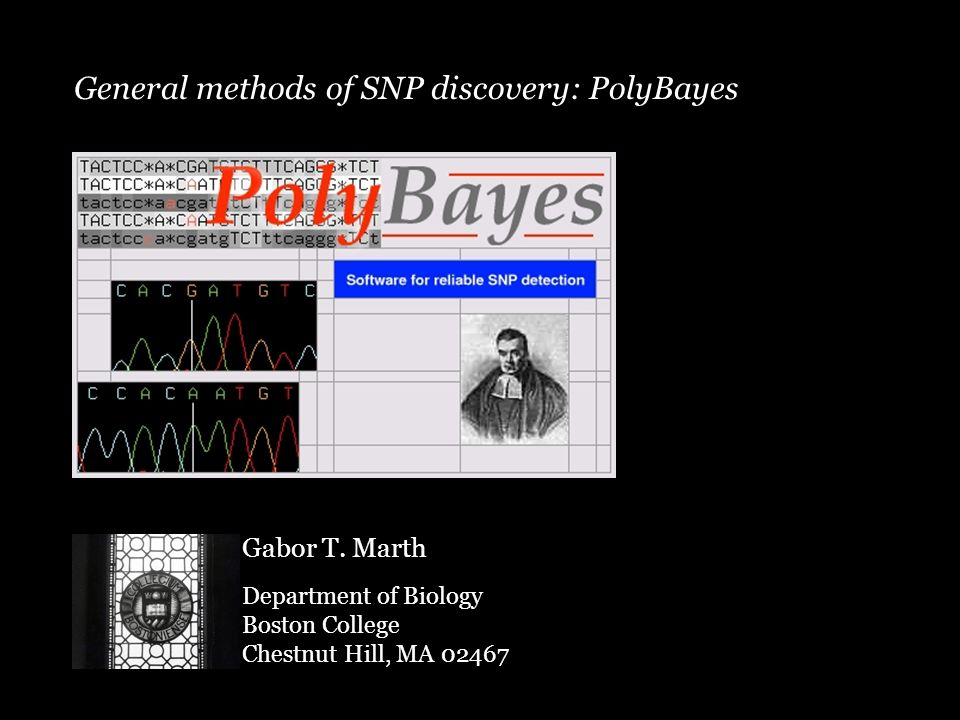This screenshot has height=720, width=960.
Task: Click the blue 'Software for reliable SNP detection' banner
Action: coord(465,280)
